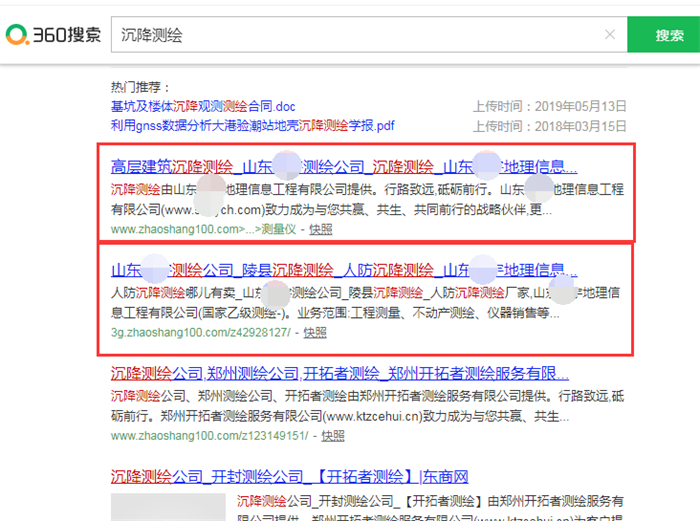The width and height of the screenshot is (700, 521).
Task: Click the green 搜索 button
Action: click(663, 35)
